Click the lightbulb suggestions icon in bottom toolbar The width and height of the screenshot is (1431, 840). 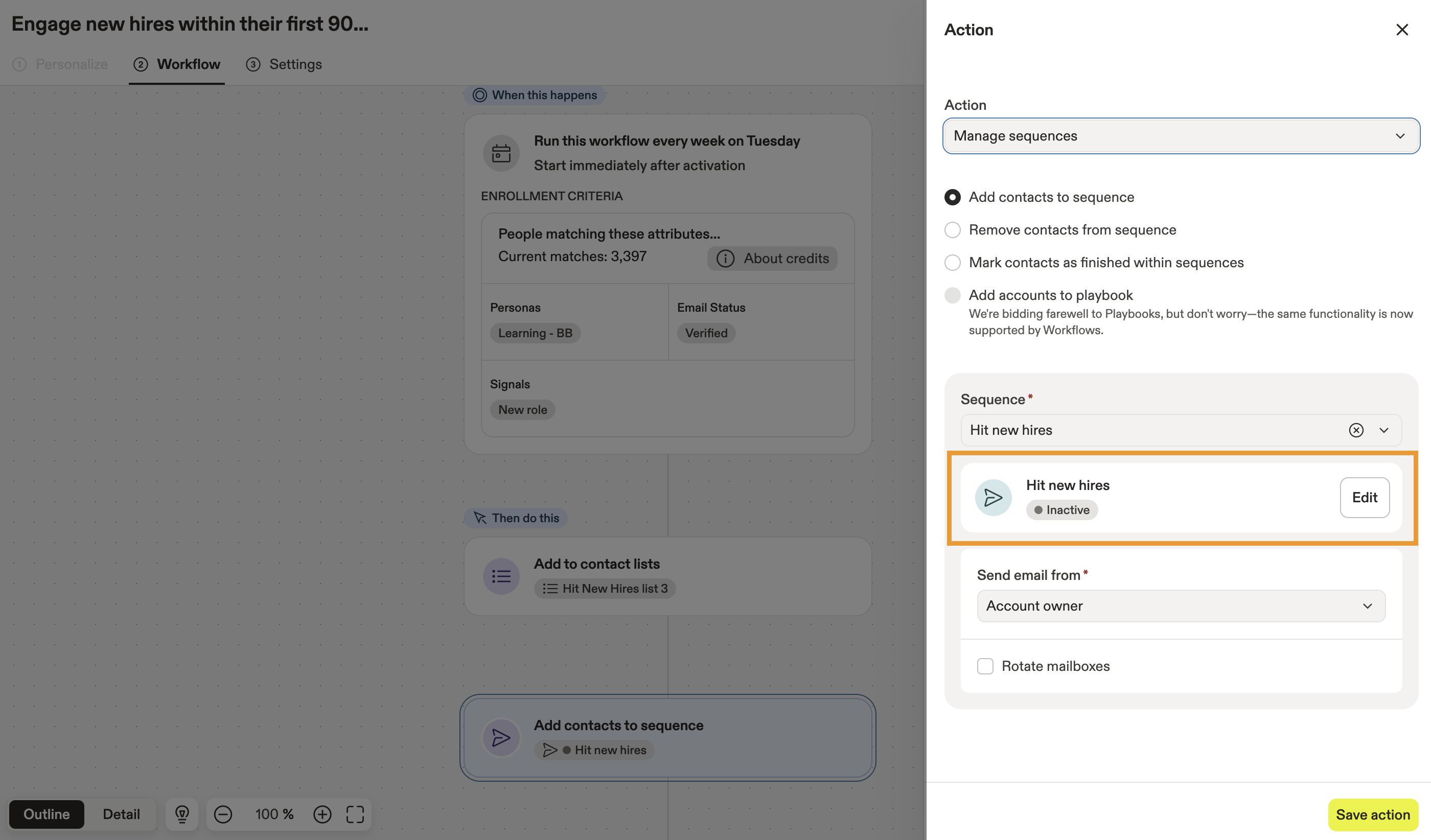[182, 814]
